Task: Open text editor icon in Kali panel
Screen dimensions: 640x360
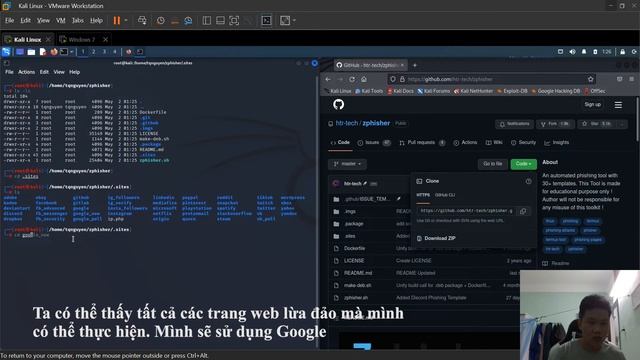Action: tap(42, 52)
